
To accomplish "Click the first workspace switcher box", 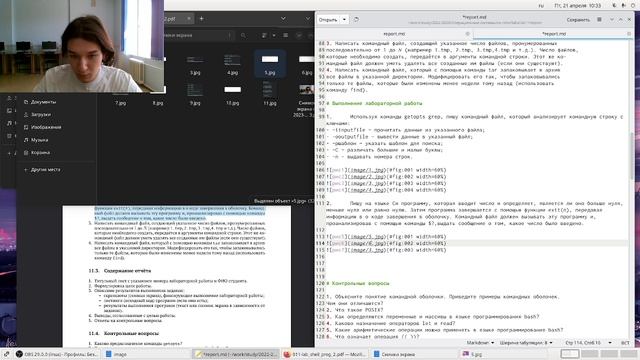I will (x=570, y=354).
